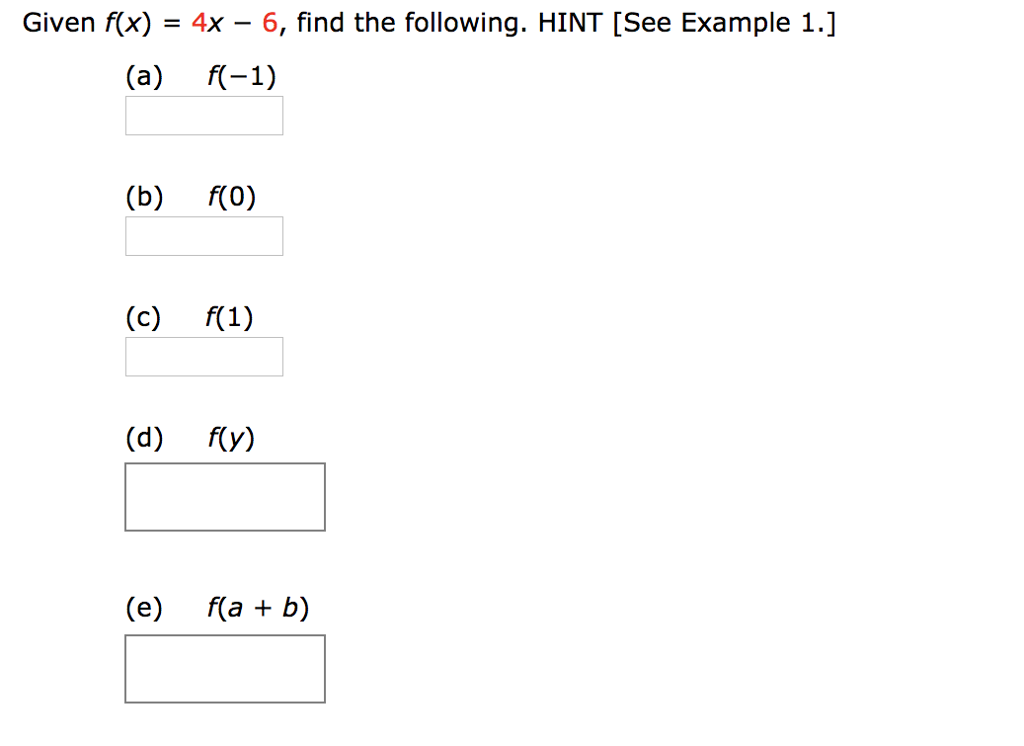Click inside the larger box under part (d)
The height and width of the screenshot is (746, 1024).
pos(224,496)
